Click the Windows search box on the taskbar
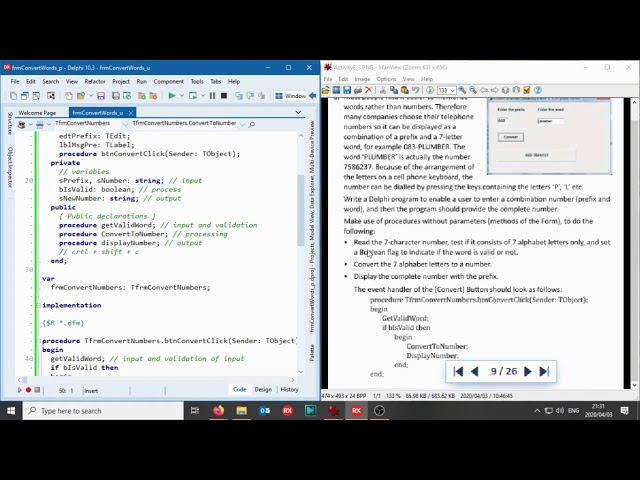Screen dimensions: 640x480 click(x=103, y=411)
